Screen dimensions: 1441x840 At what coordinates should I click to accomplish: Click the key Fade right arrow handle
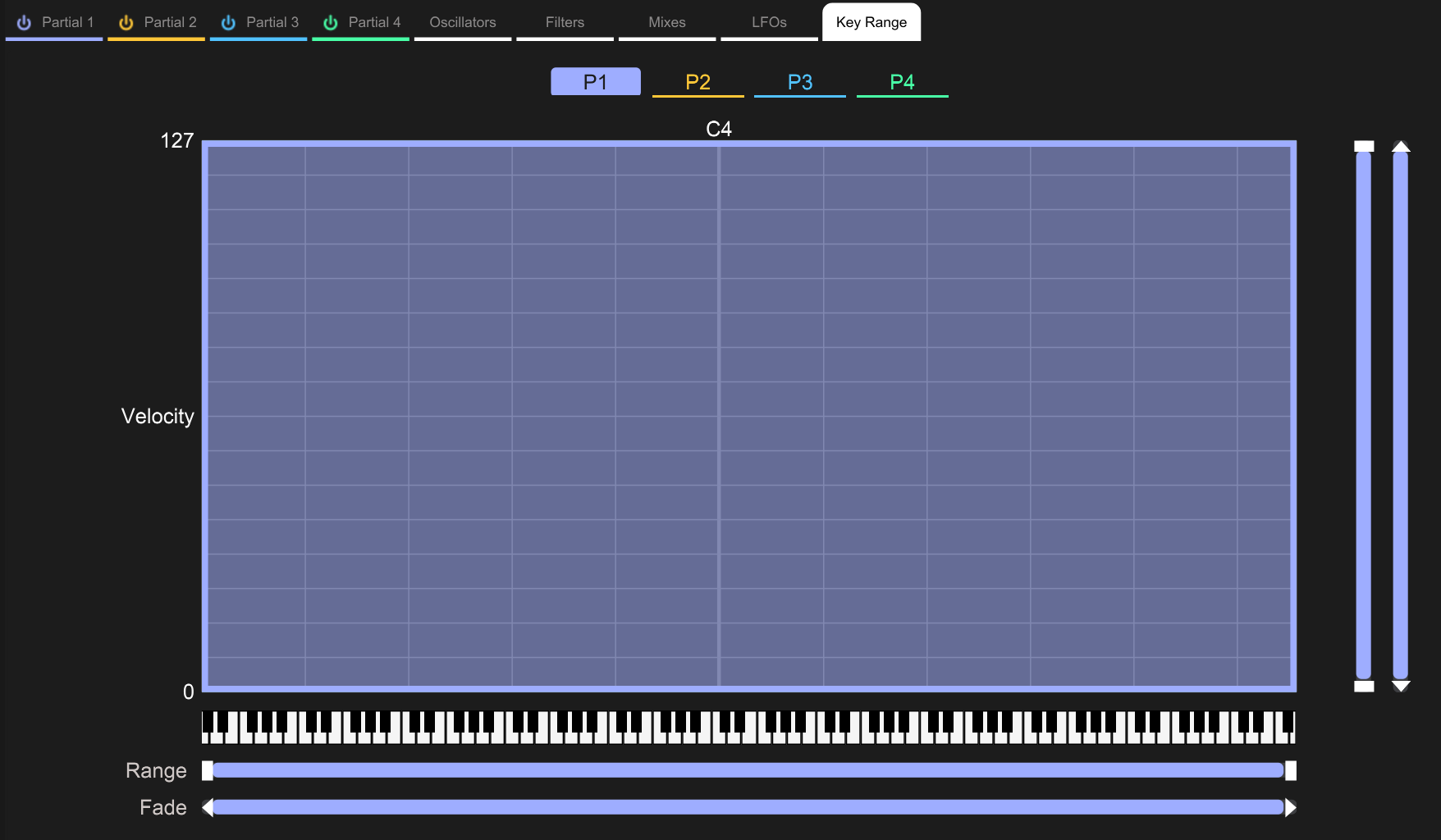1291,807
